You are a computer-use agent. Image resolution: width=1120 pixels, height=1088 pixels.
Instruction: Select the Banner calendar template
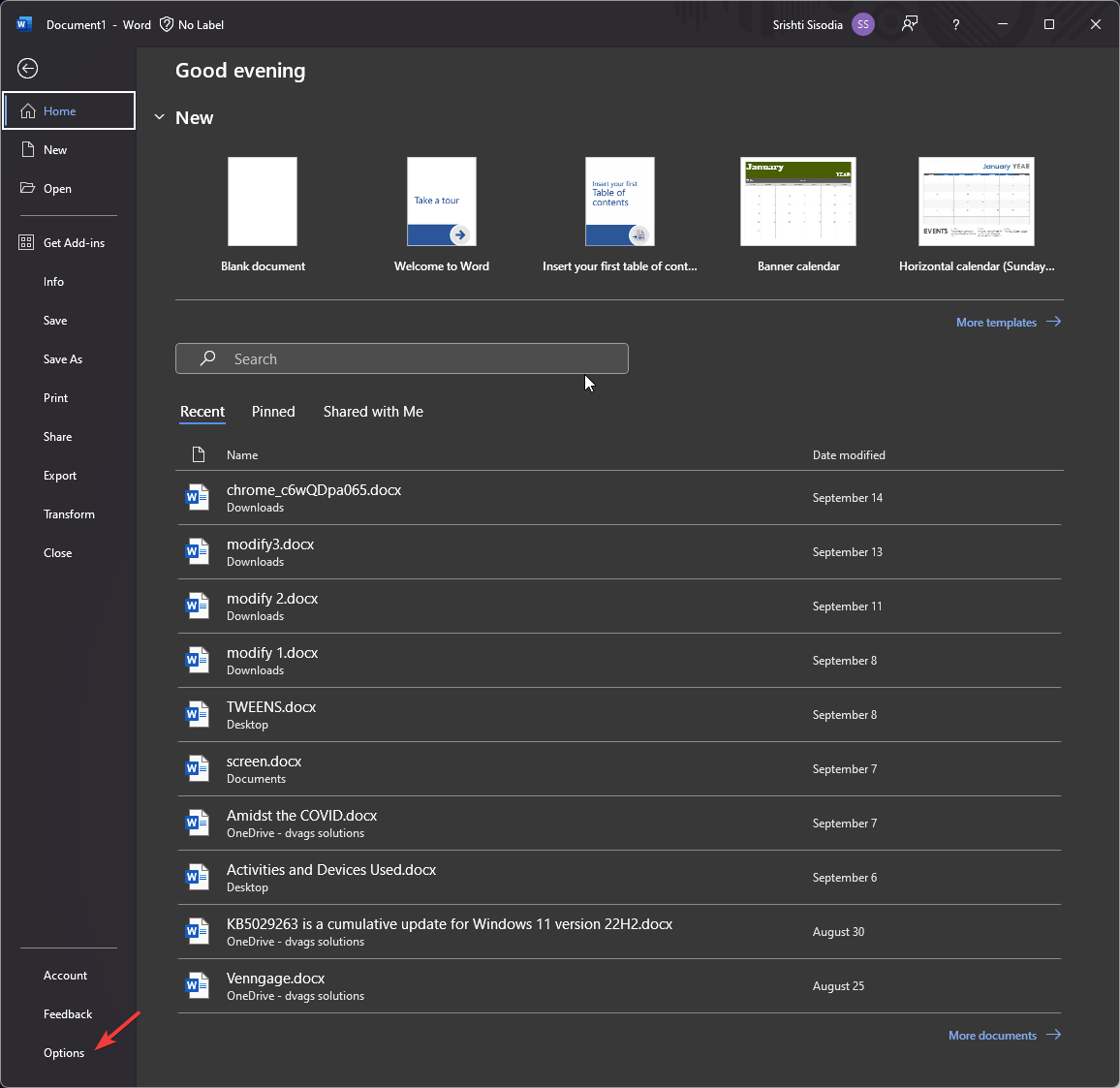(798, 202)
